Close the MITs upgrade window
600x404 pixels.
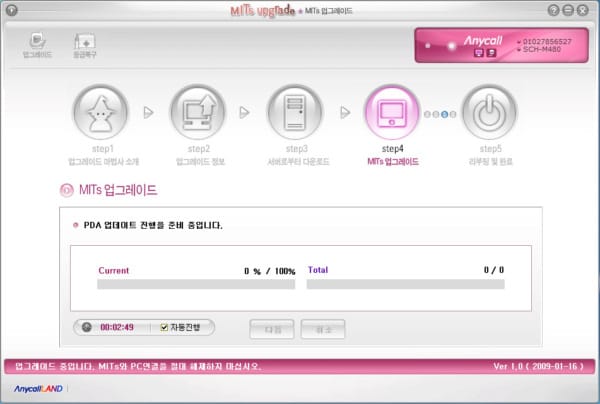582,10
